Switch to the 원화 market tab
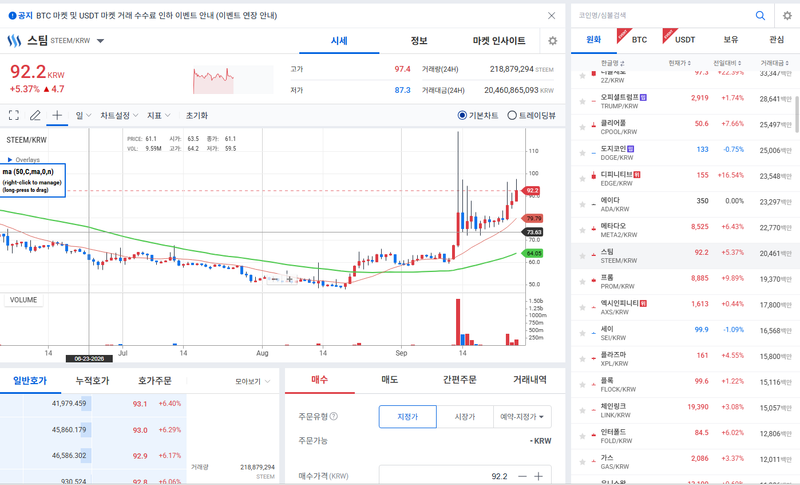 [593, 40]
